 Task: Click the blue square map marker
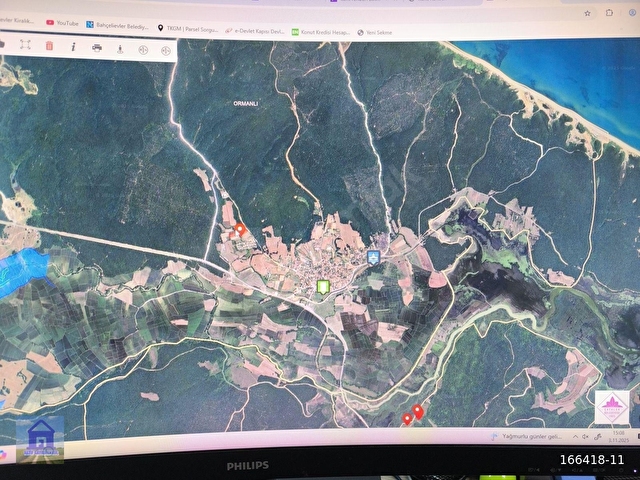click(374, 258)
